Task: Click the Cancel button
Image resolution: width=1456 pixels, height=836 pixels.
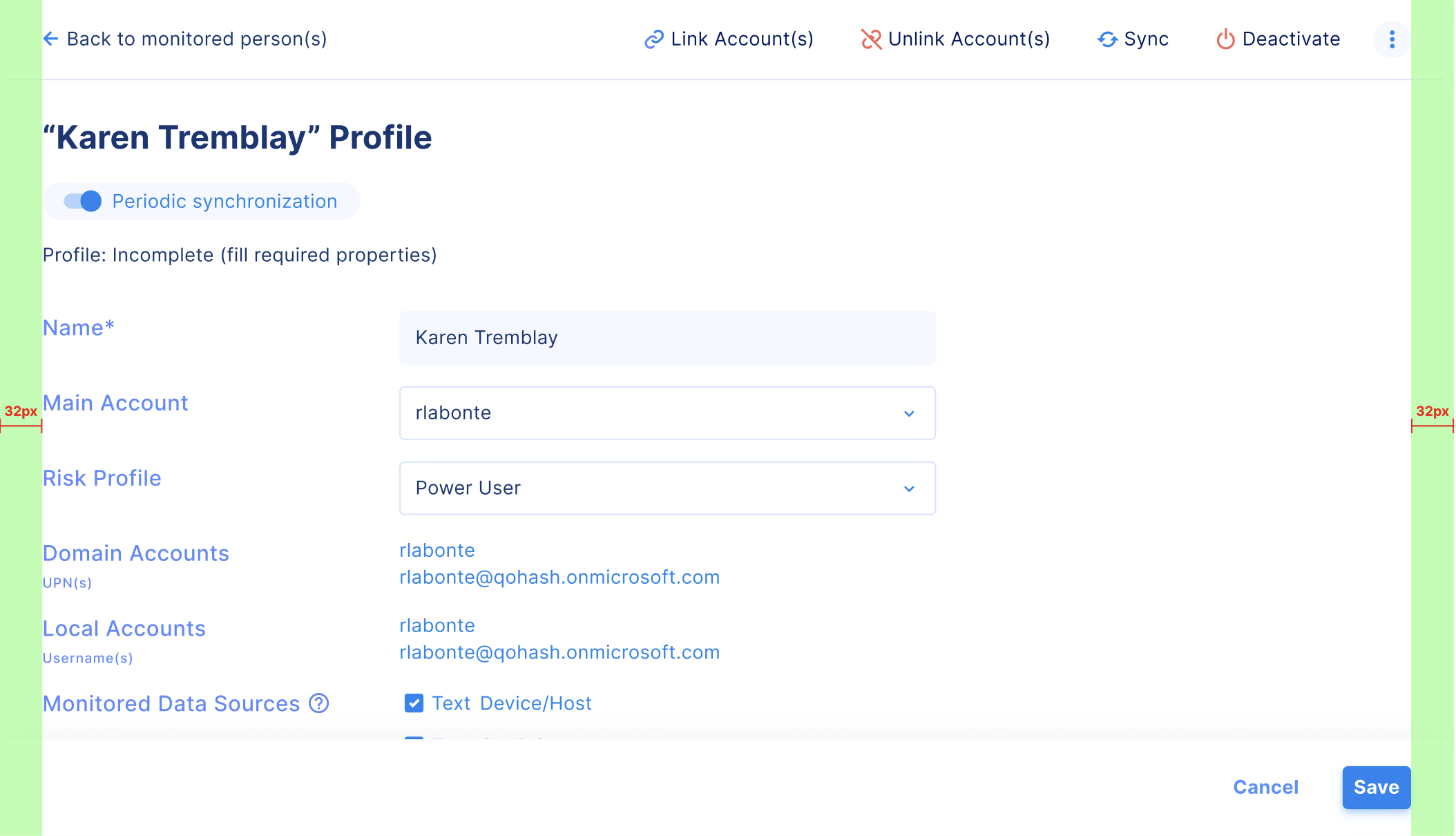Action: coord(1265,788)
